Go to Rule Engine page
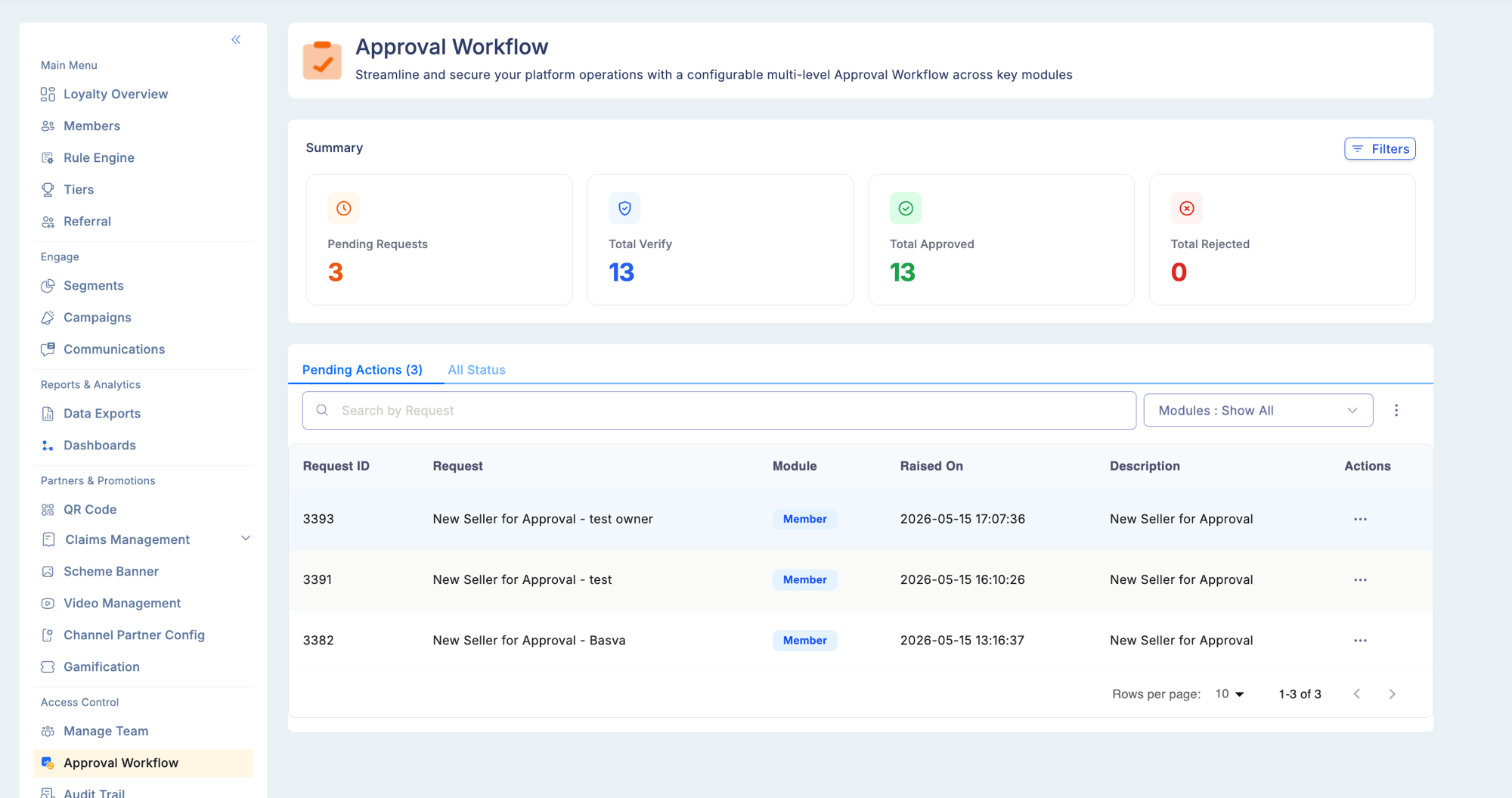The image size is (1512, 798). (x=99, y=158)
